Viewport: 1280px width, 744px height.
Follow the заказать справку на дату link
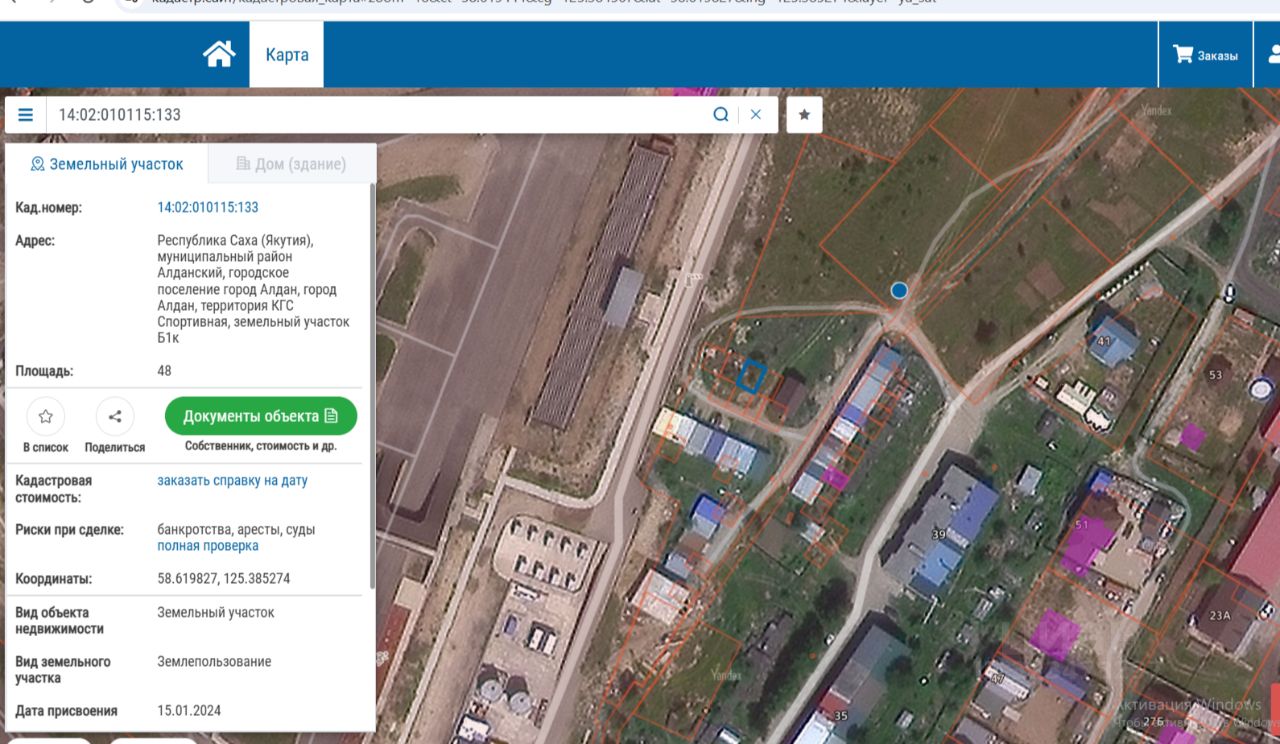point(232,481)
